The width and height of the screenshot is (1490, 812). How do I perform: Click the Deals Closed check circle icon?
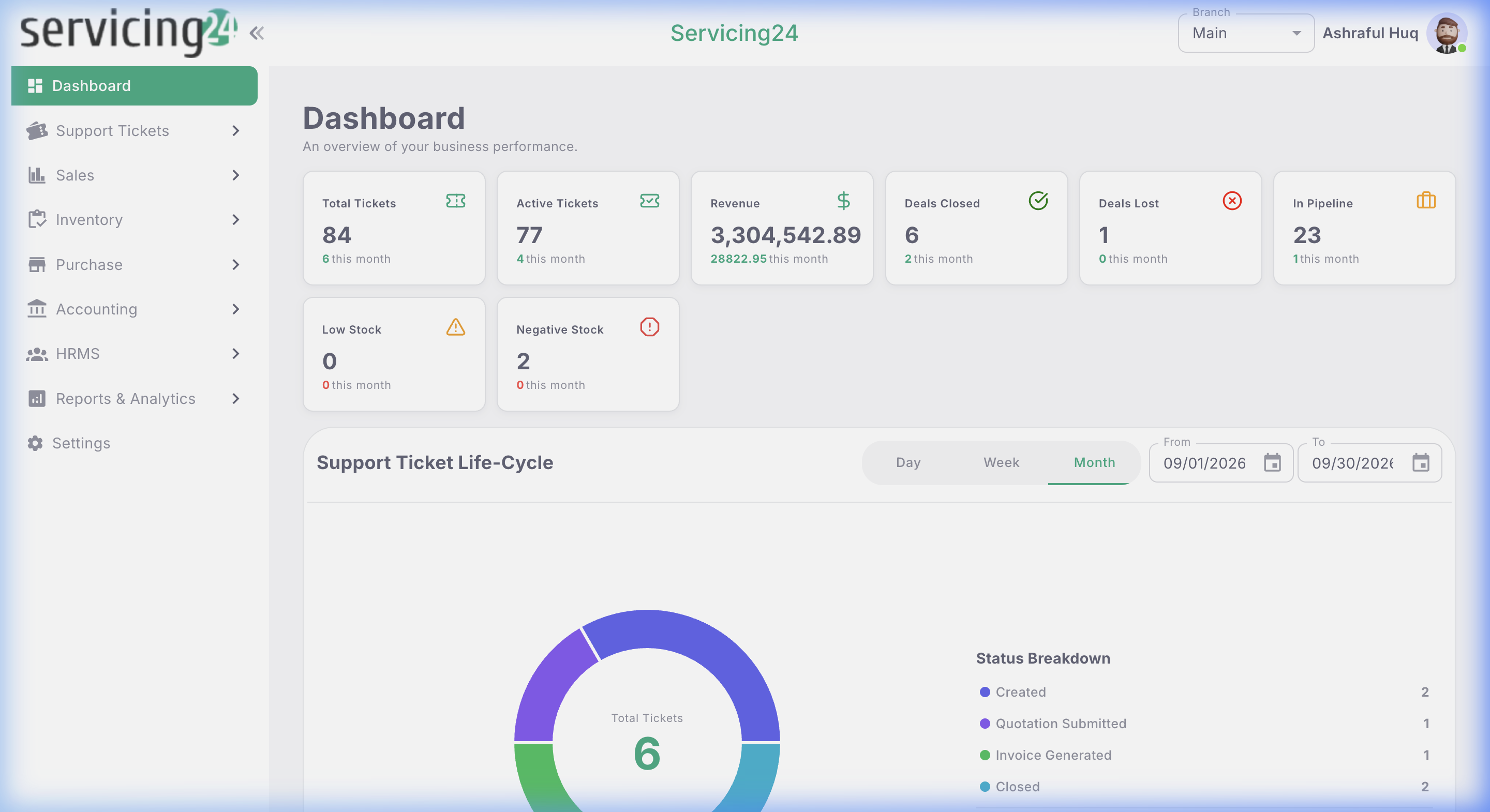(1038, 201)
